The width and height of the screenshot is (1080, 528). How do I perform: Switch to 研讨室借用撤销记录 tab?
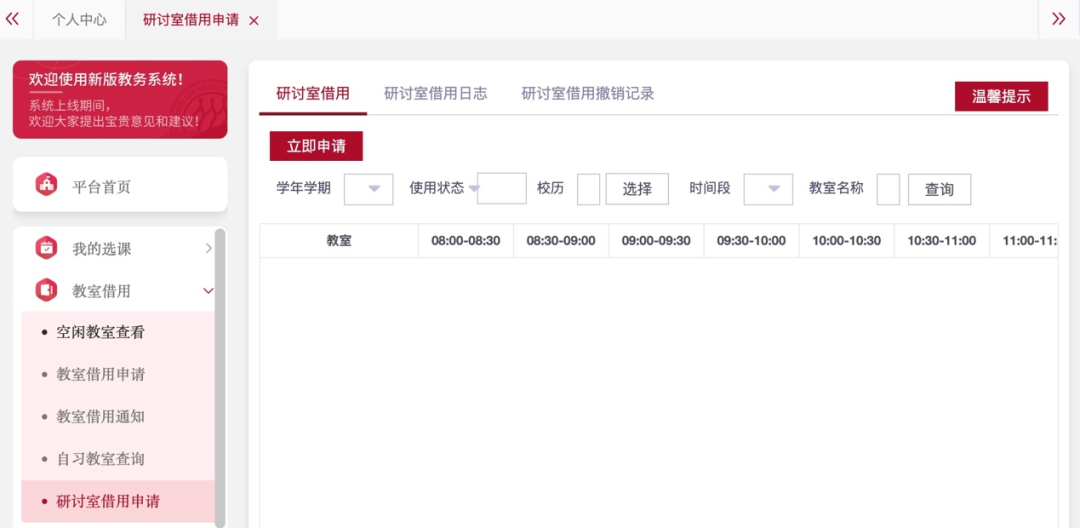tap(587, 94)
